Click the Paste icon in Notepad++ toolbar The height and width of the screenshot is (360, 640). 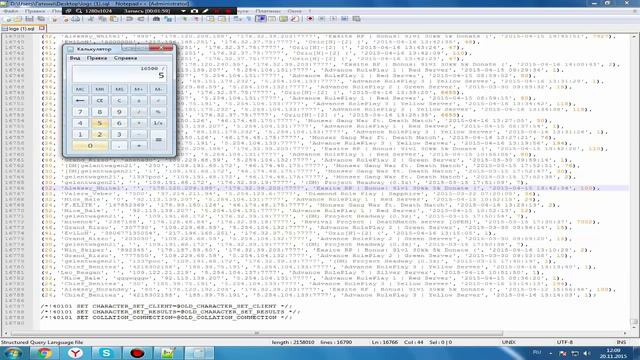(x=114, y=19)
